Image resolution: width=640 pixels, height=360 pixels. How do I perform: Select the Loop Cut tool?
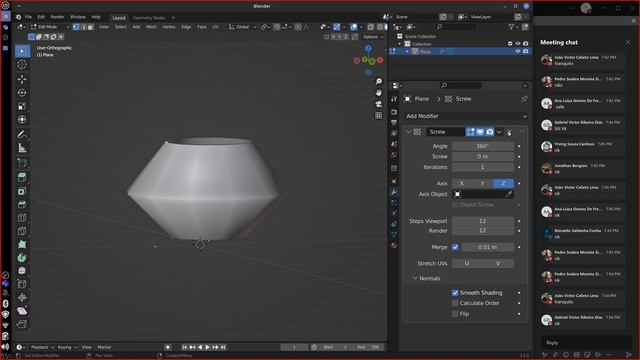pos(22,218)
